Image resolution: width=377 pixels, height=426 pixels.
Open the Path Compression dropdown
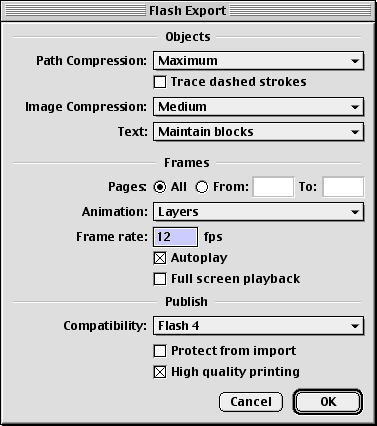pyautogui.click(x=258, y=61)
